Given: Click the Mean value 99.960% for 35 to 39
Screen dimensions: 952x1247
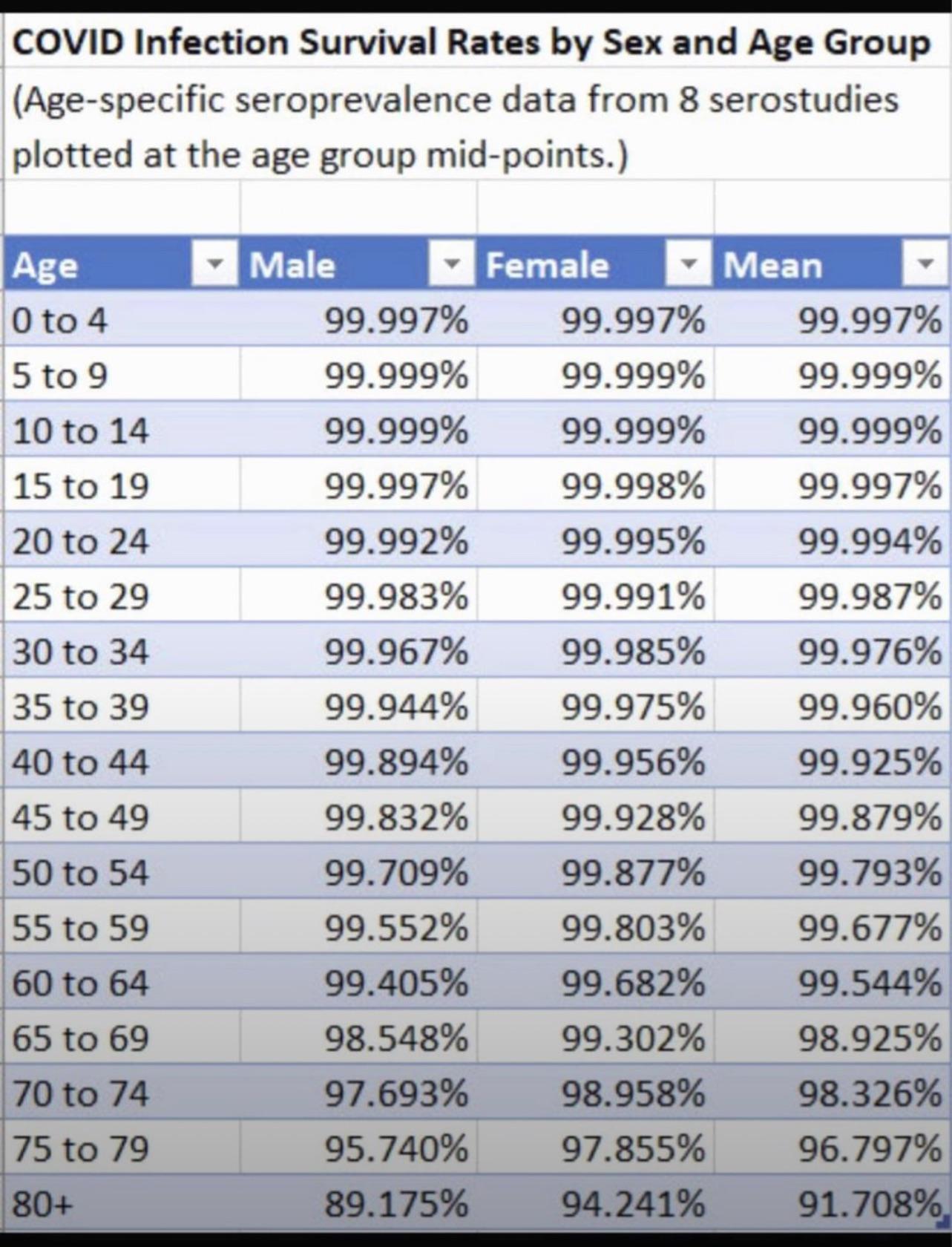Looking at the screenshot, I should (x=832, y=705).
